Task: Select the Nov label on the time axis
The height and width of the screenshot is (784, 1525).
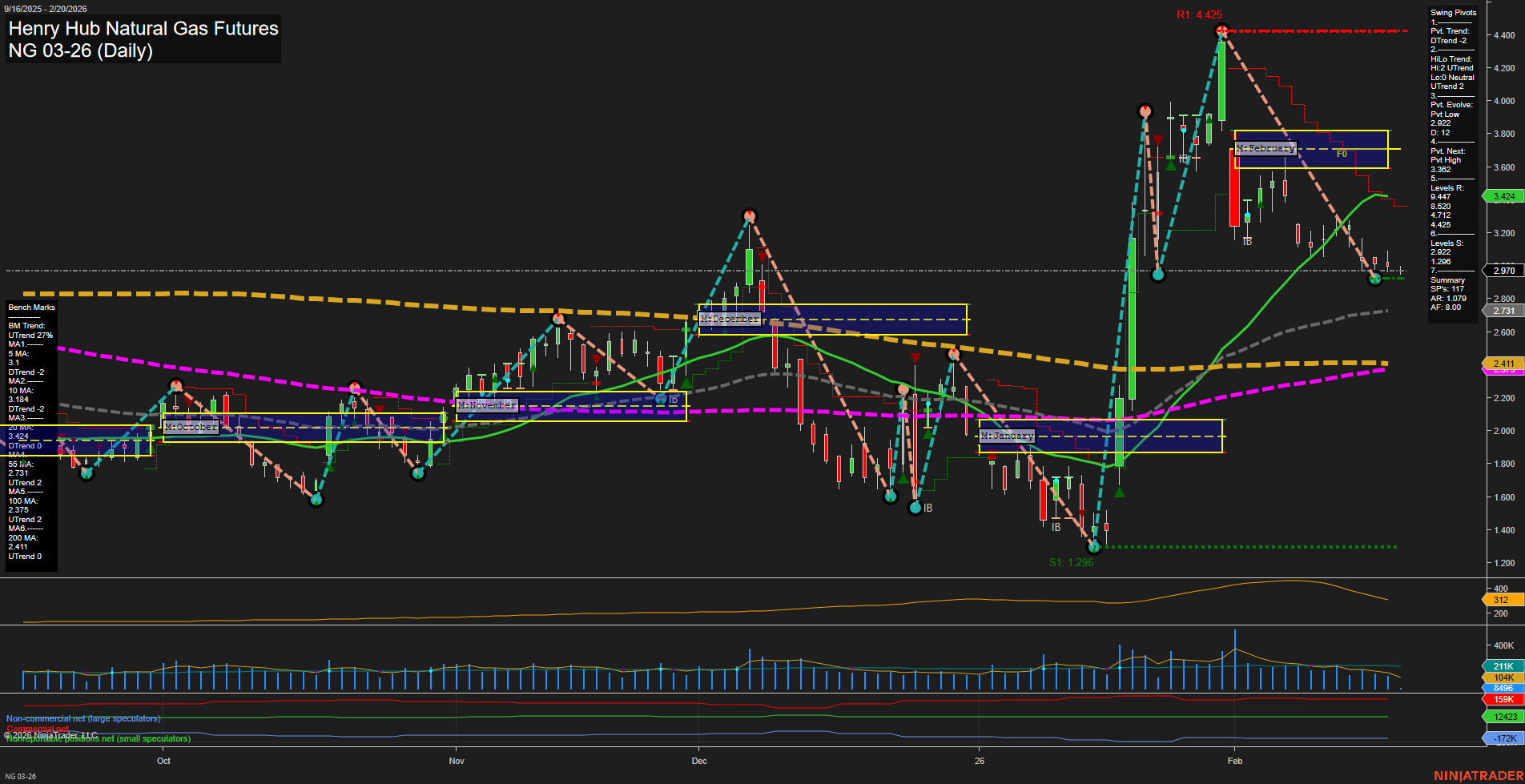Action: click(x=457, y=761)
